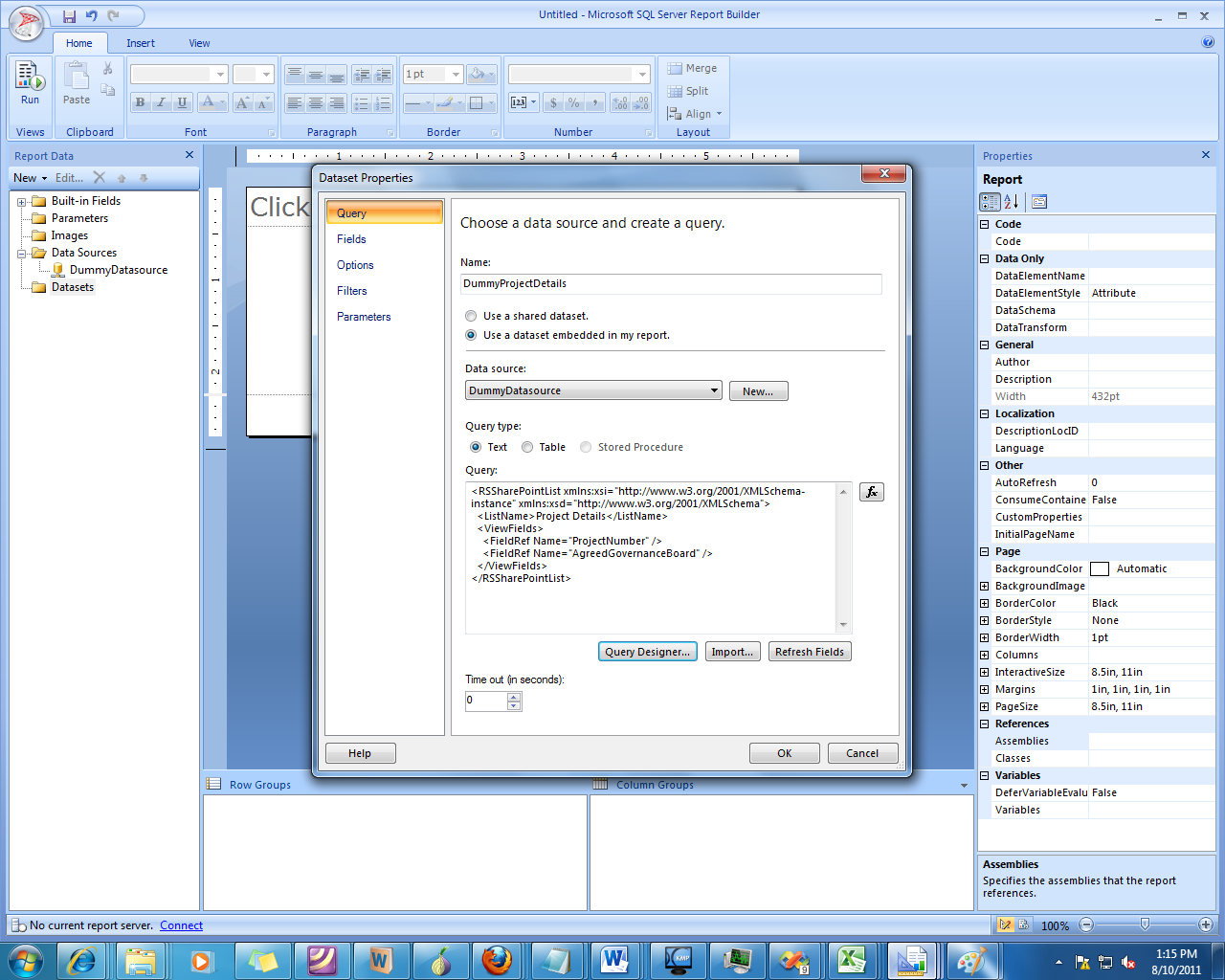
Task: Click the delete icon in Report Data toolbar
Action: pos(100,177)
